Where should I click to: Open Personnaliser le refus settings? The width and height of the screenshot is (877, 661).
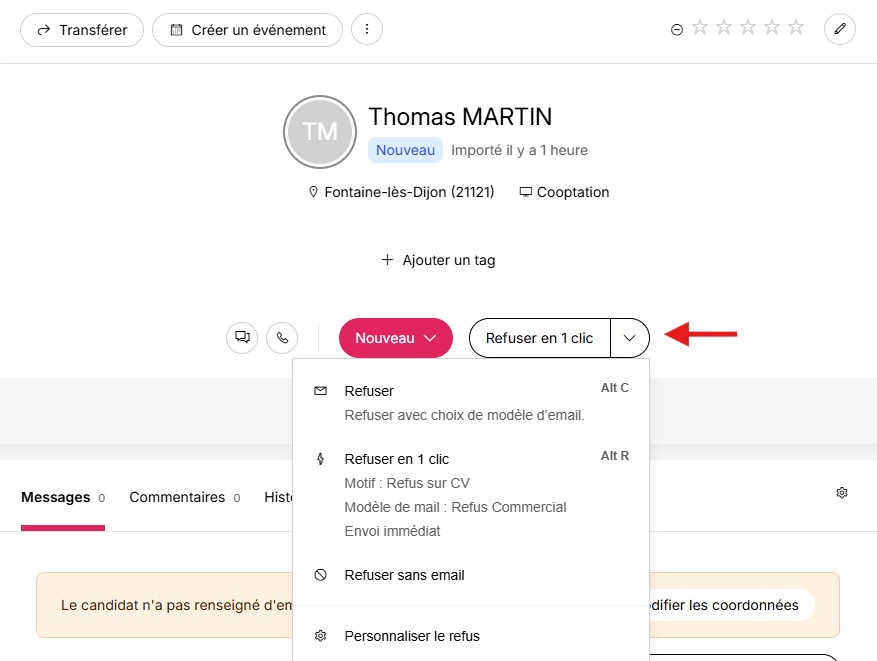(x=471, y=636)
